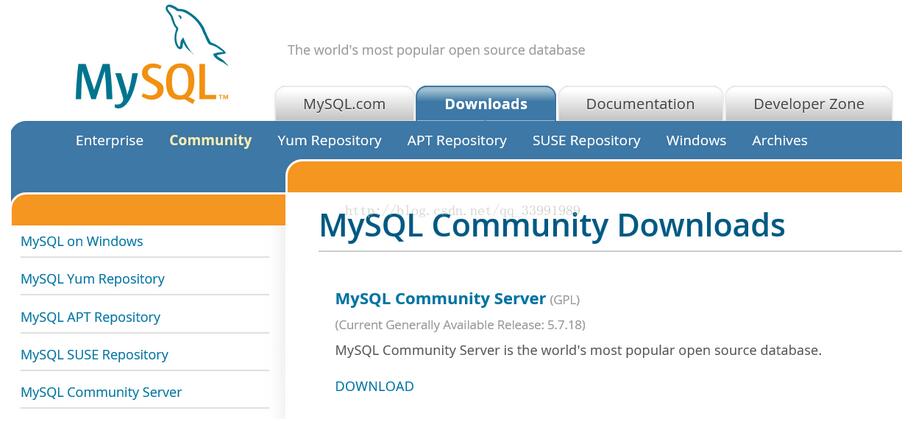Click the MySQL Community Server (GPL) heading link
This screenshot has width=922, height=421.
(440, 299)
